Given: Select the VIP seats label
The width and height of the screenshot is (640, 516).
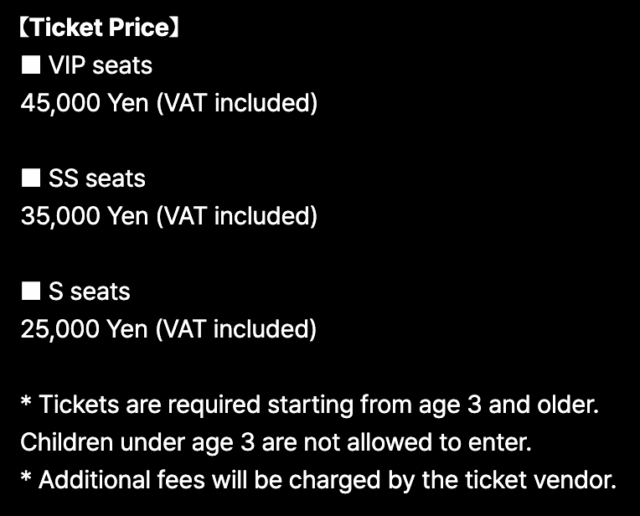Looking at the screenshot, I should pos(100,66).
